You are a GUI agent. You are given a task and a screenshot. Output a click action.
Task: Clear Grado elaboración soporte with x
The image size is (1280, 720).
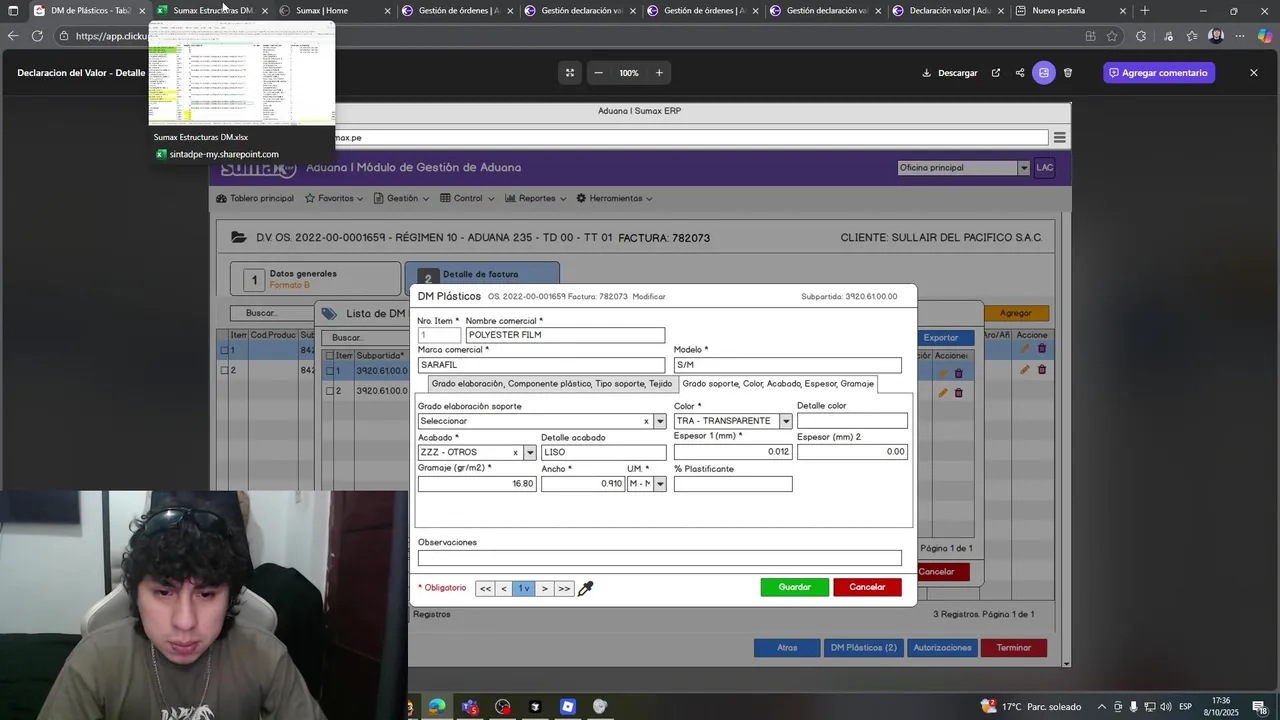coord(646,421)
